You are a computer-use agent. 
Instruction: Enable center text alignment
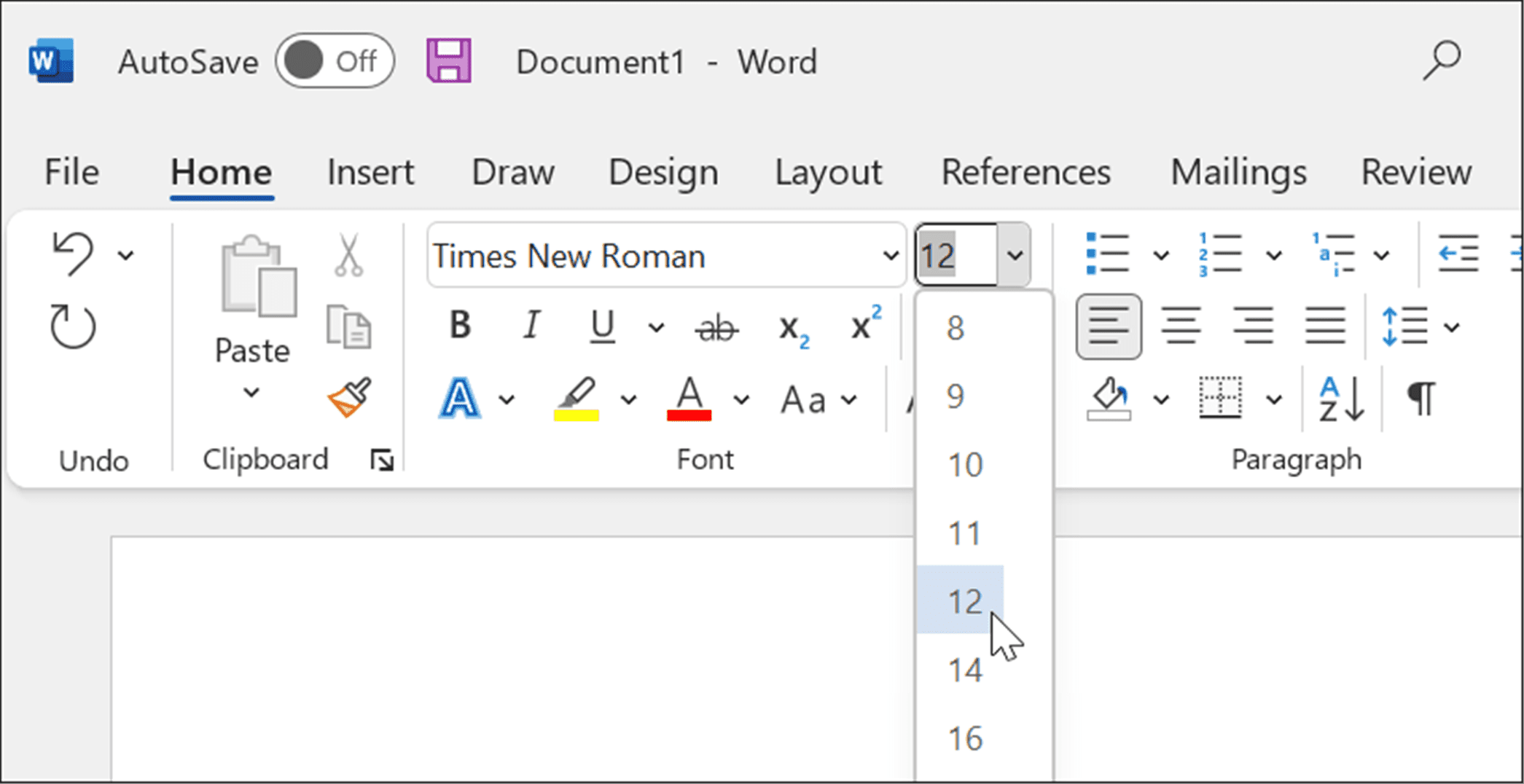1181,326
